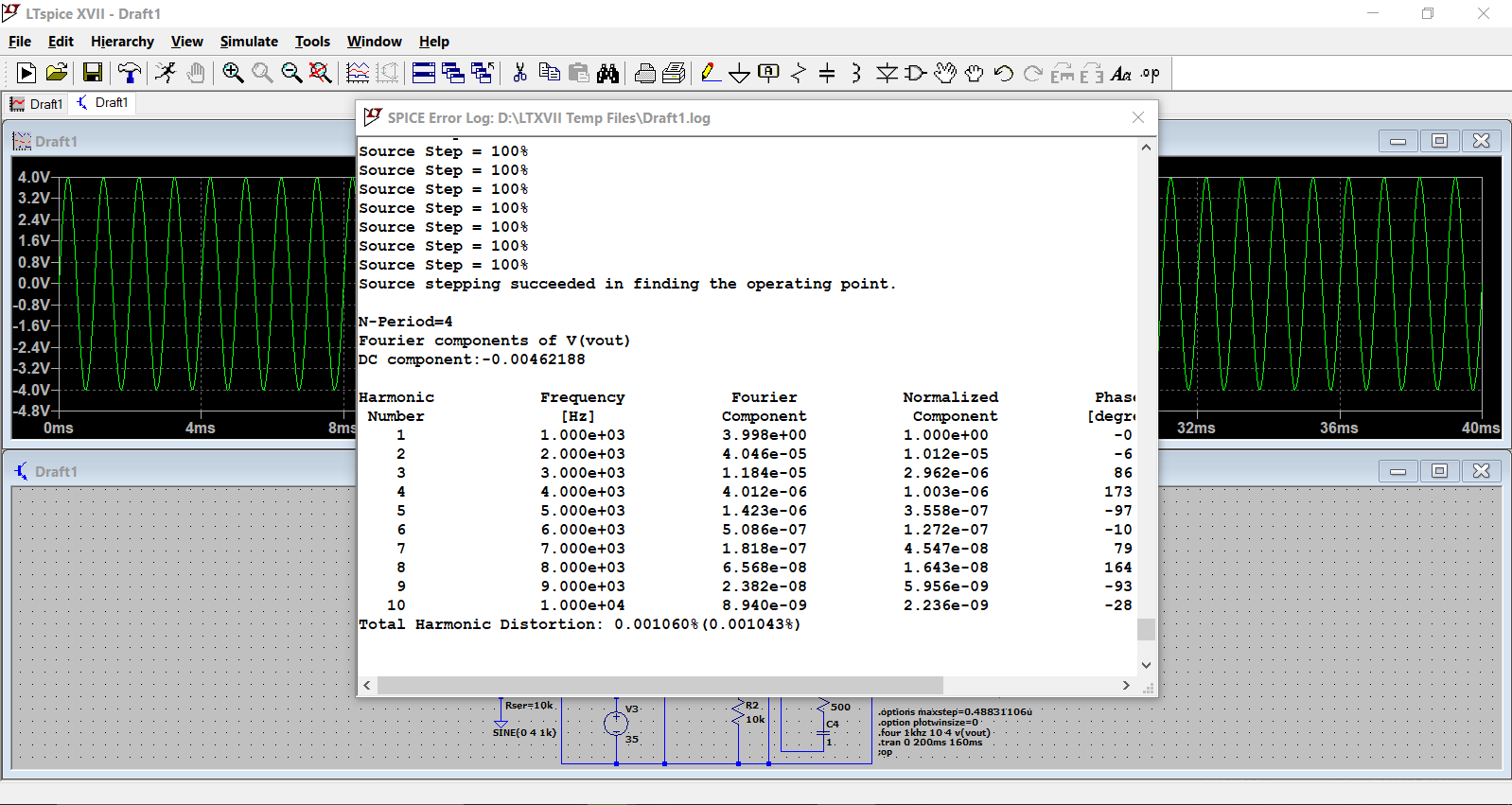The width and height of the screenshot is (1512, 805).
Task: Click the Fourier component 3.998e+00 value
Action: click(765, 435)
